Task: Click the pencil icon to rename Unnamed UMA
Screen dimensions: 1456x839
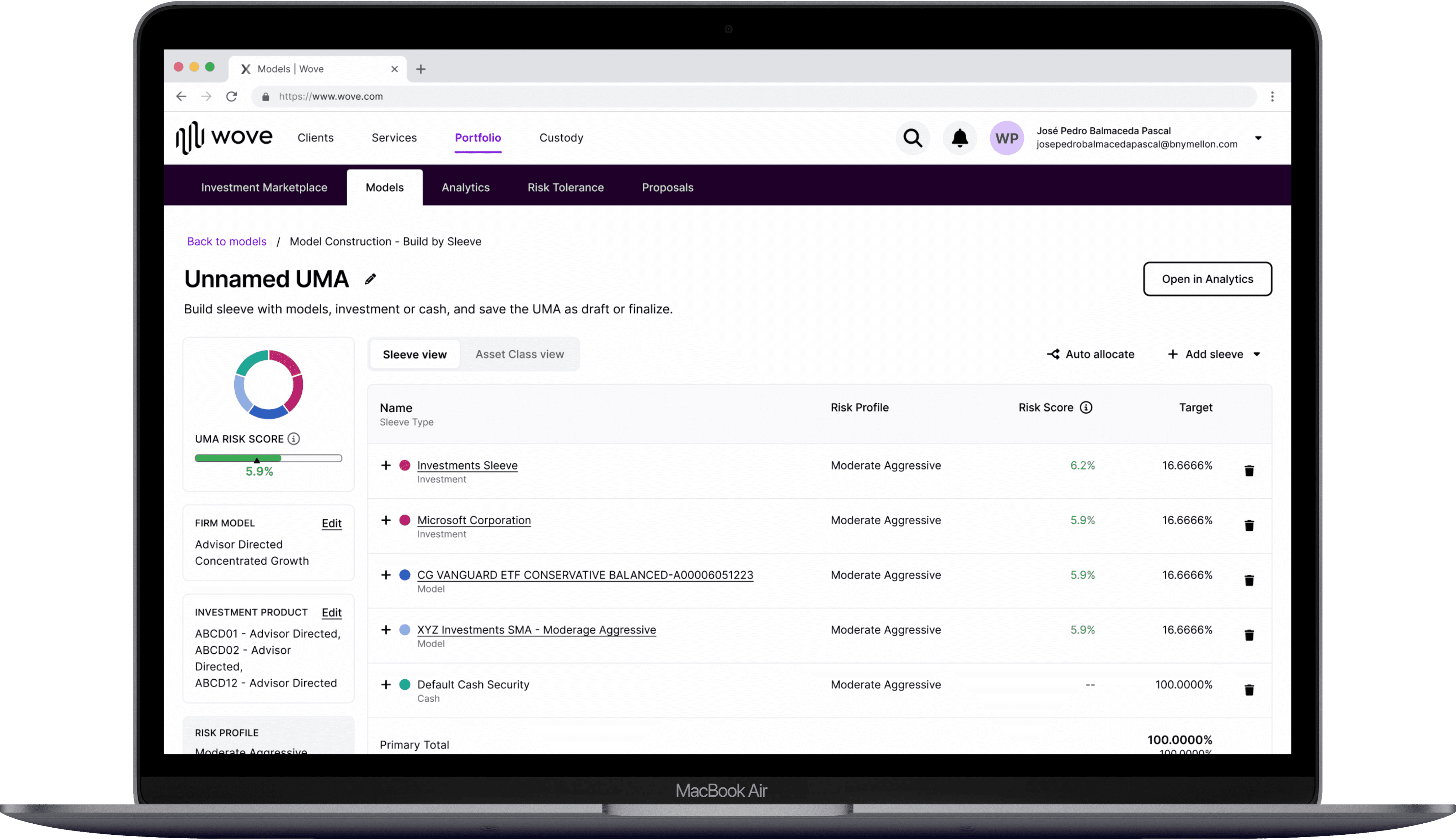Action: [370, 280]
